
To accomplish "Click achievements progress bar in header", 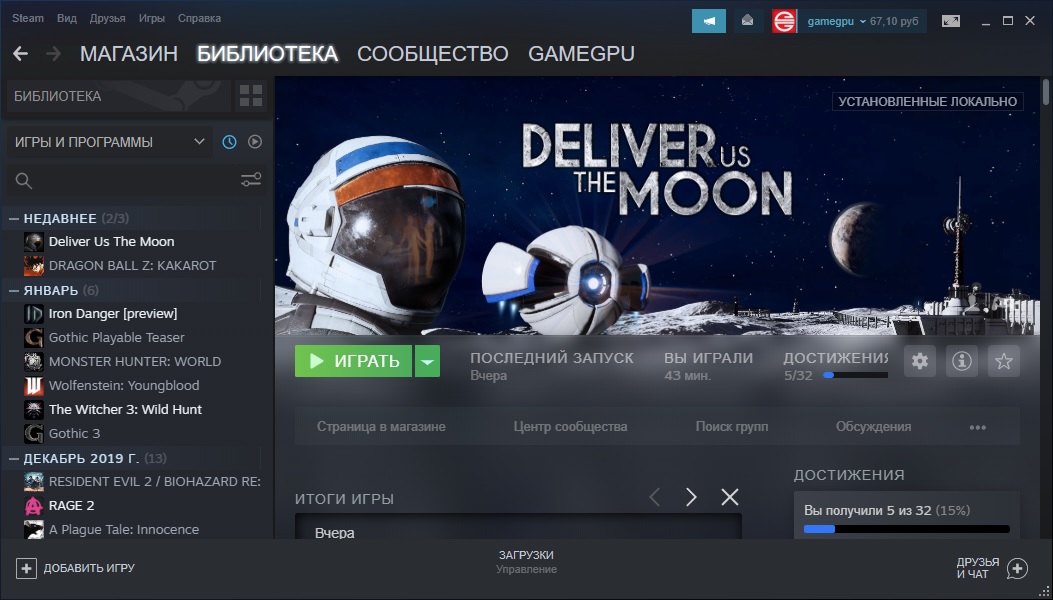I will pos(856,376).
